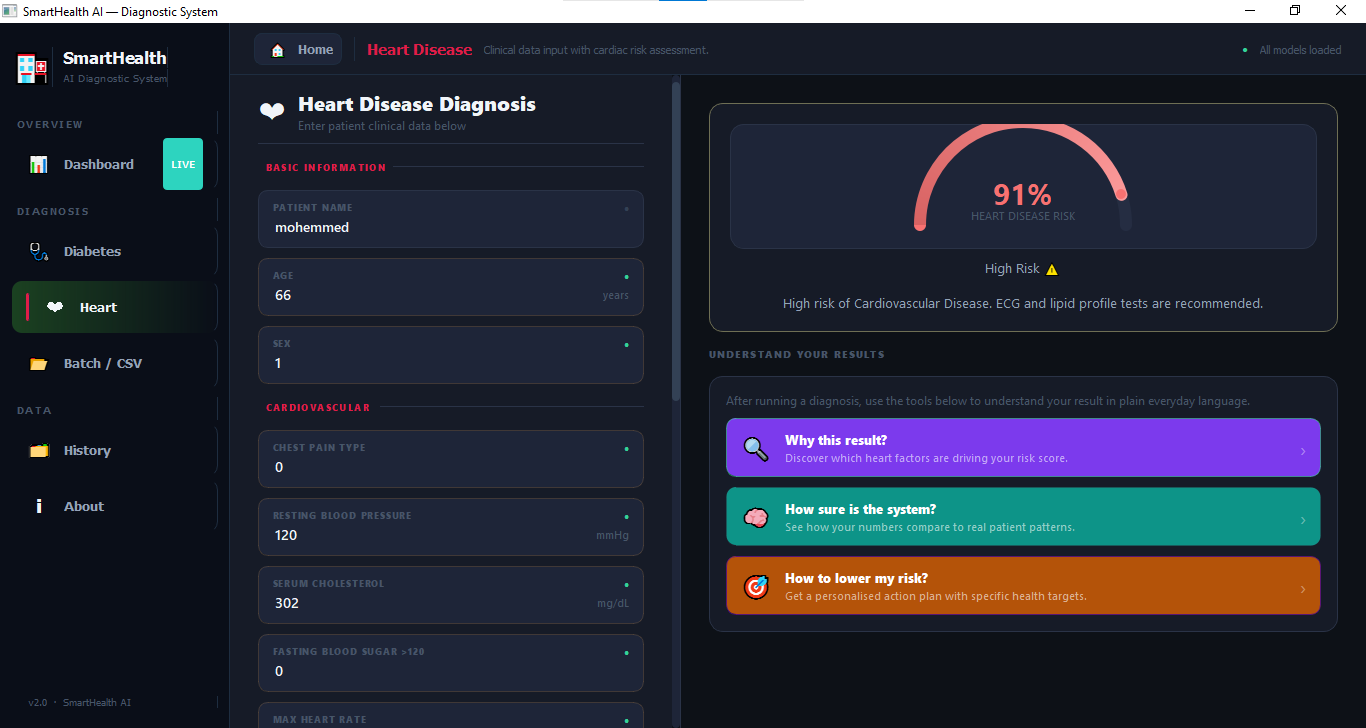The width and height of the screenshot is (1366, 728).
Task: Click the Heart icon in sidebar
Action: pyautogui.click(x=55, y=307)
